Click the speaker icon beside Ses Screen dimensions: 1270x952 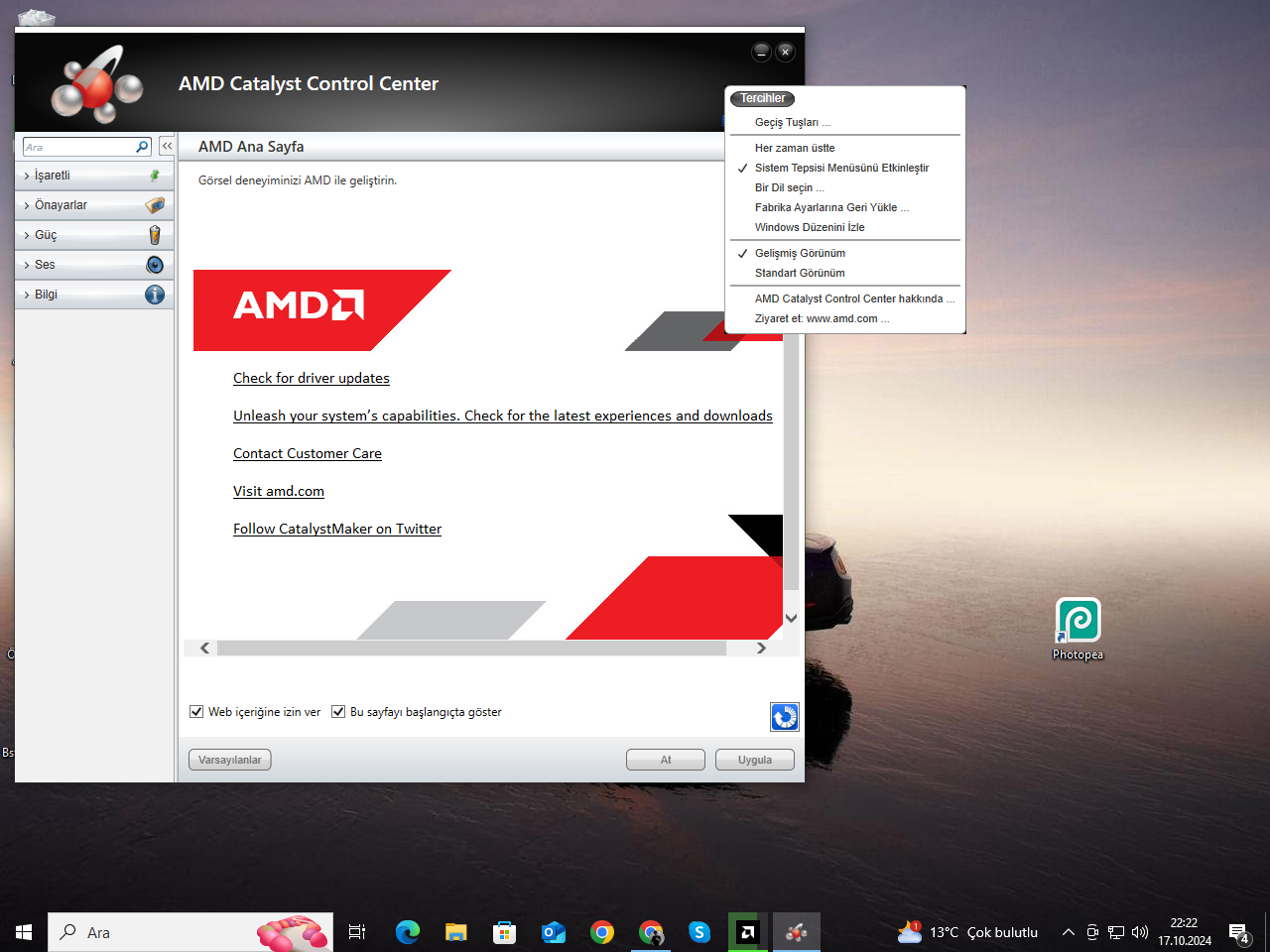[155, 265]
